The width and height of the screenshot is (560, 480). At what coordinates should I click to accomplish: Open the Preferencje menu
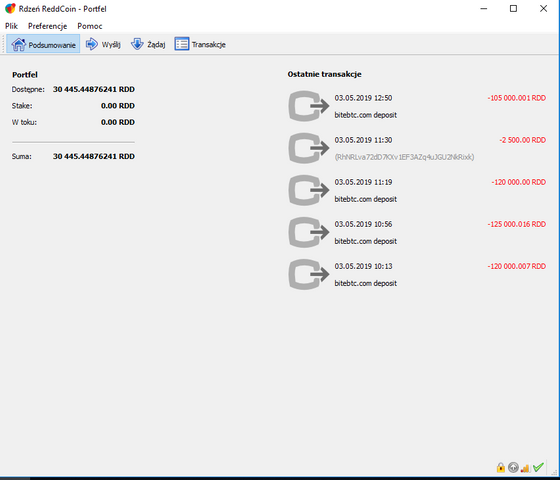[x=48, y=26]
